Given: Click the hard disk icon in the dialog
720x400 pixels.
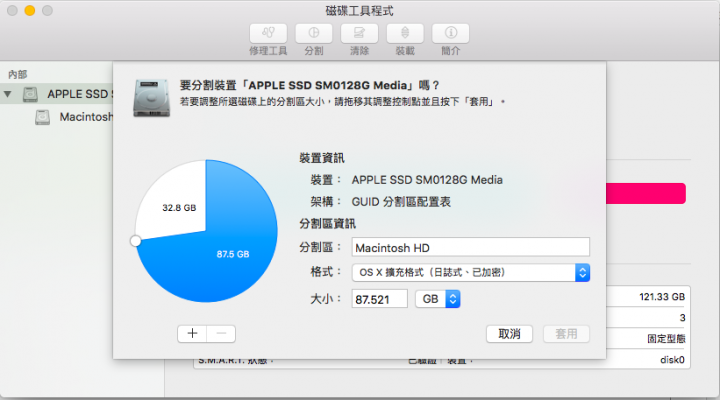Looking at the screenshot, I should pos(152,98).
